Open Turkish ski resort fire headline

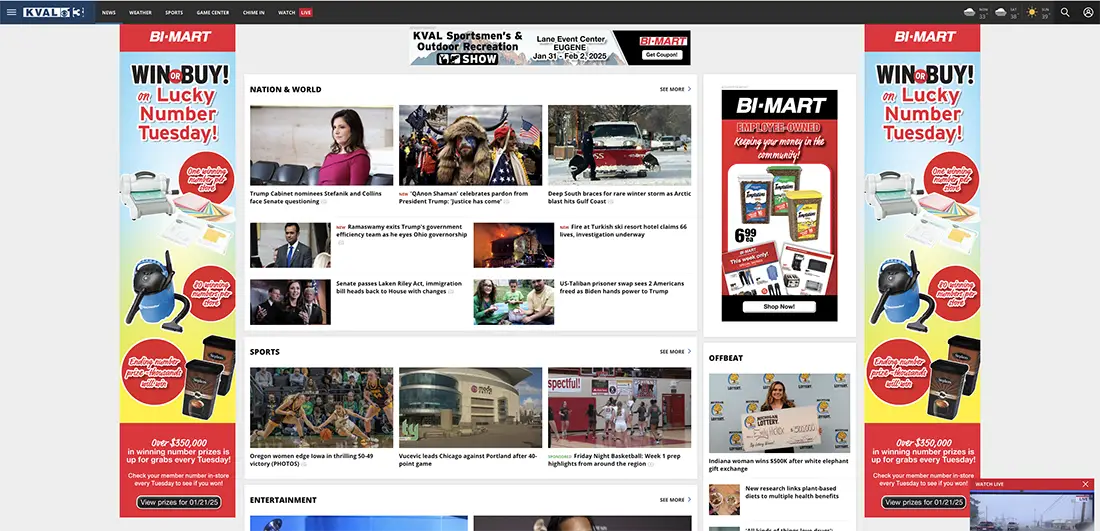click(623, 231)
